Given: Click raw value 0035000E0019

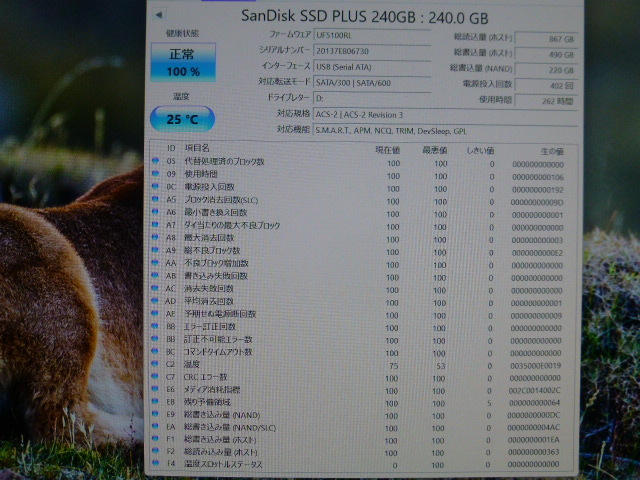Looking at the screenshot, I should point(536,366).
